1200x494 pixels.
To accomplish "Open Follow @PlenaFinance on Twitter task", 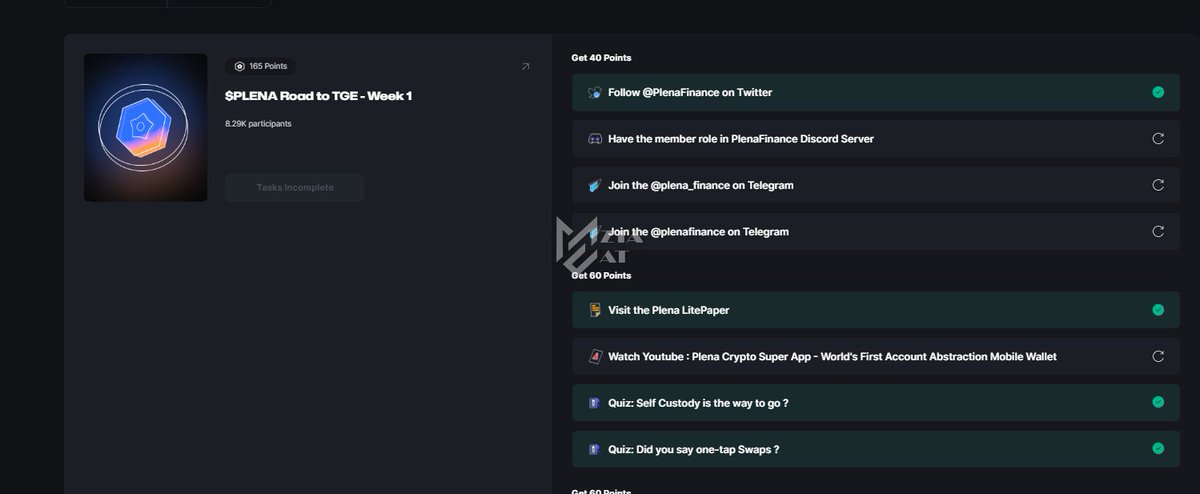I will (876, 92).
